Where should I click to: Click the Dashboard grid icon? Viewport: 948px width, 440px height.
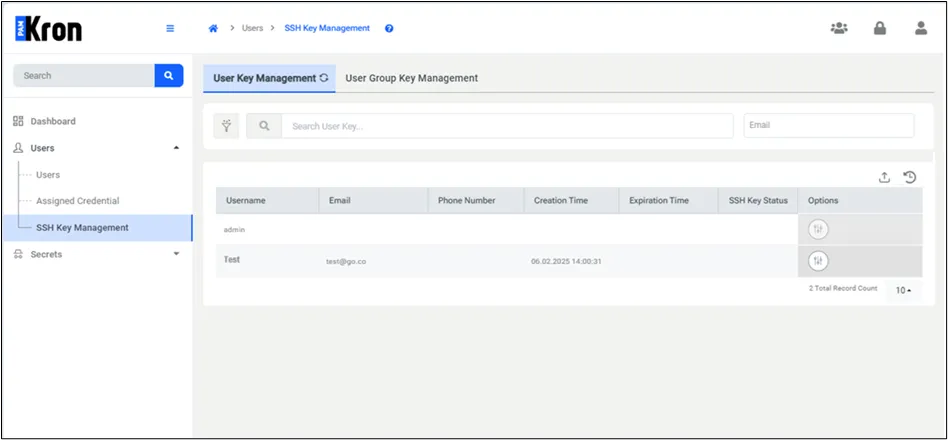[x=18, y=121]
